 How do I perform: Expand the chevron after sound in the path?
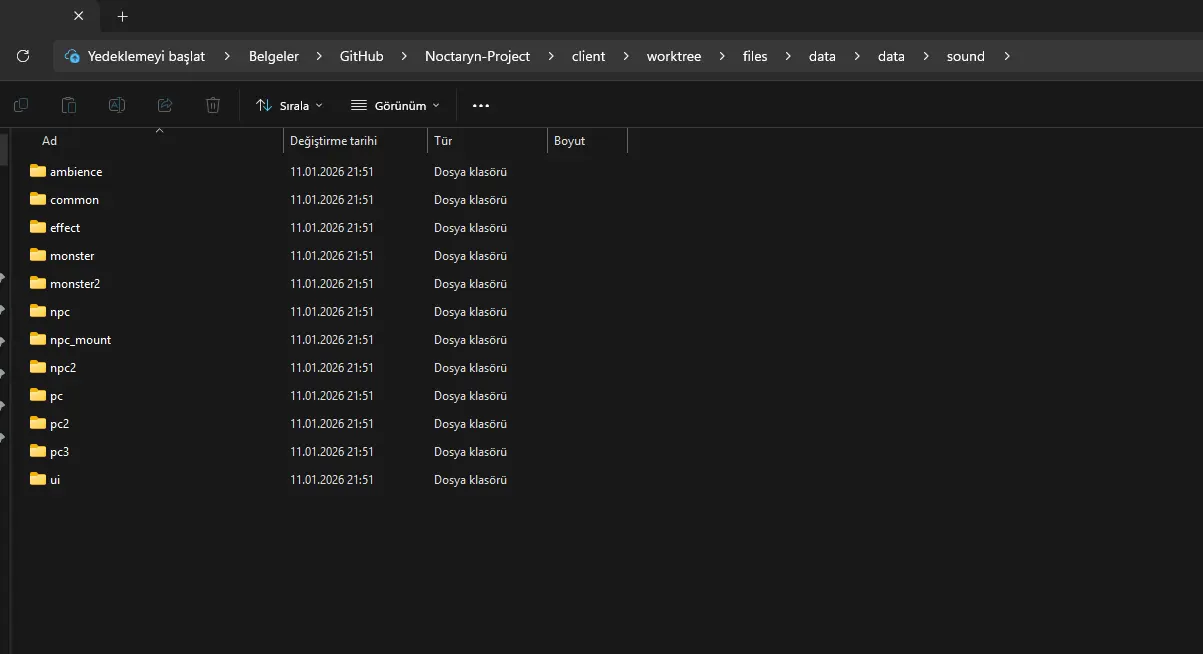pyautogui.click(x=1007, y=56)
